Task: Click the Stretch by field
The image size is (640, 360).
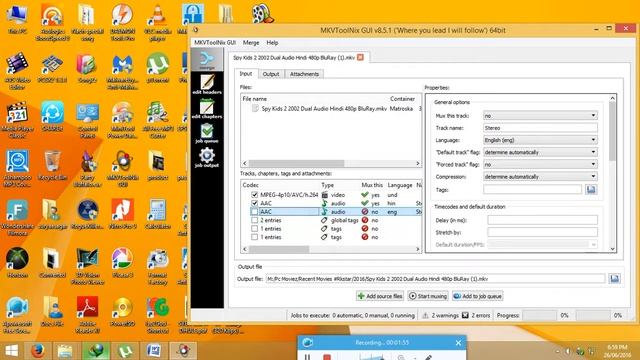Action: coord(542,232)
